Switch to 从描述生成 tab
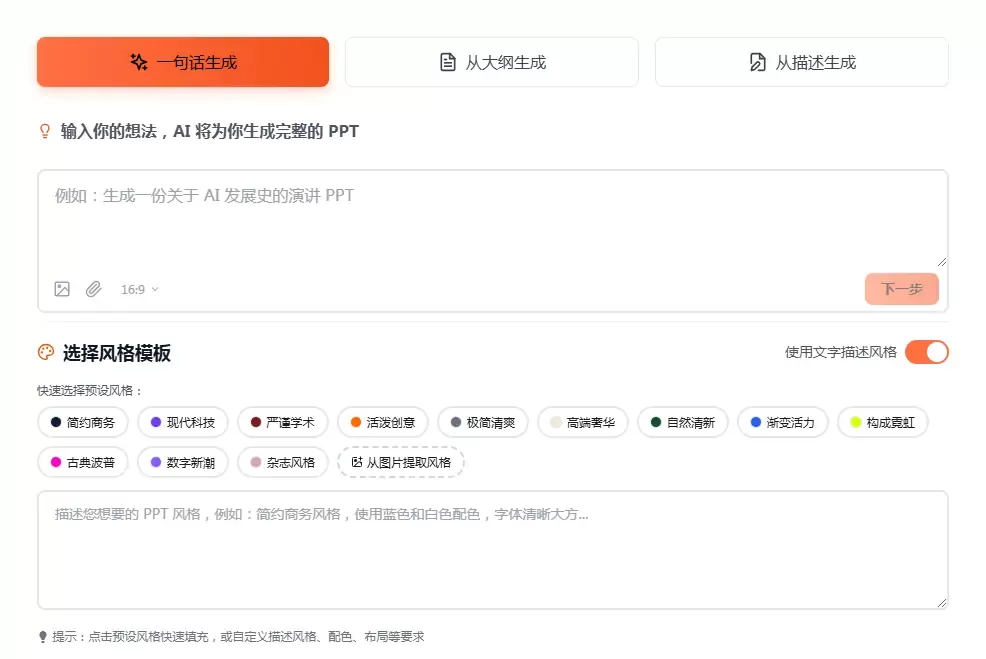 click(x=801, y=62)
